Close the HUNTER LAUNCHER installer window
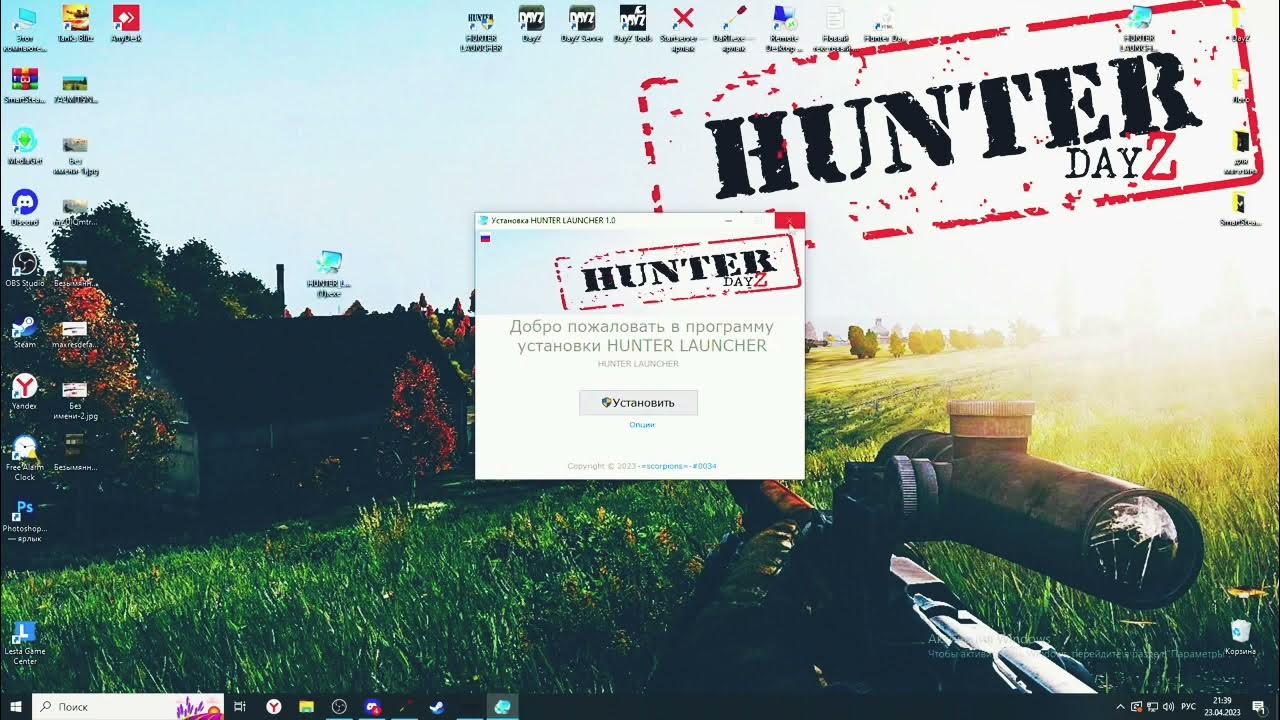 [x=790, y=221]
